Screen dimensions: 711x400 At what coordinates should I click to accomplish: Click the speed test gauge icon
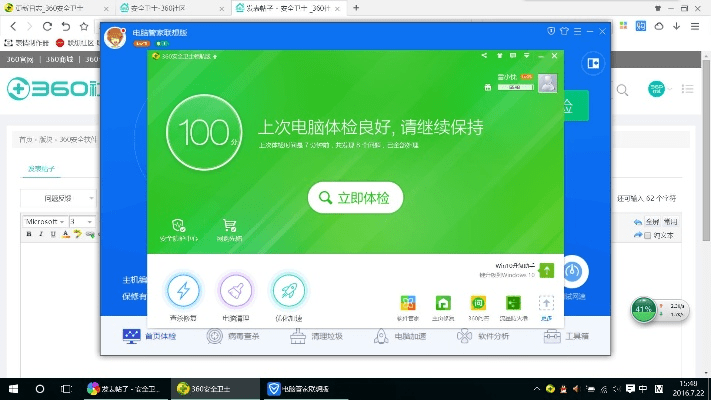click(x=573, y=272)
